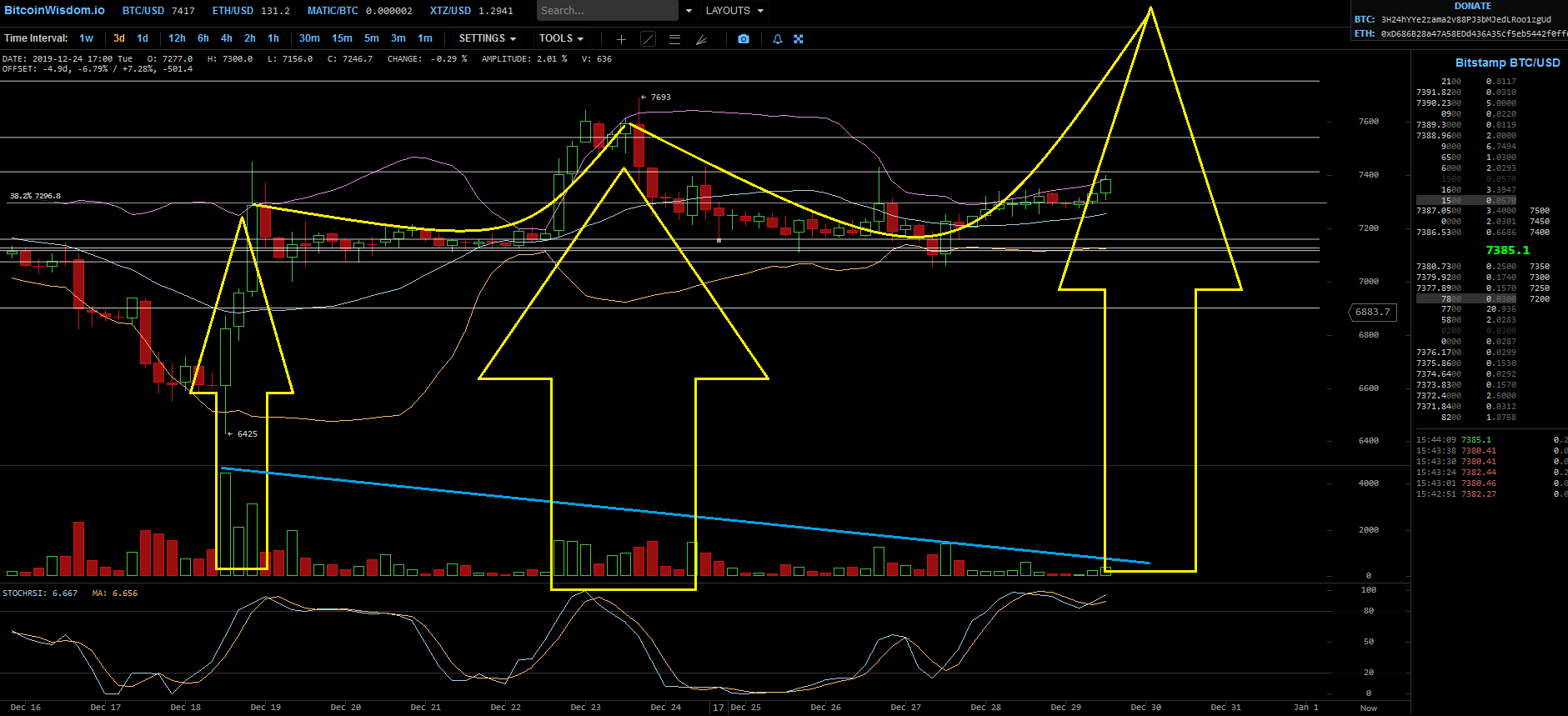Image resolution: width=1568 pixels, height=716 pixels.
Task: Click the 15:44:09 trade entry
Action: 1491,440
